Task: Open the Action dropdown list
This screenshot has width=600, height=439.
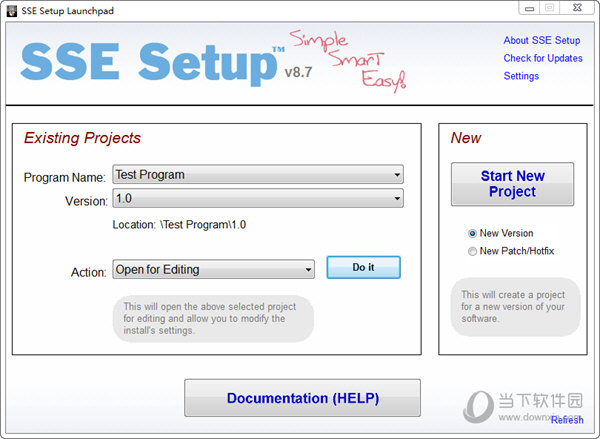Action: tap(214, 269)
